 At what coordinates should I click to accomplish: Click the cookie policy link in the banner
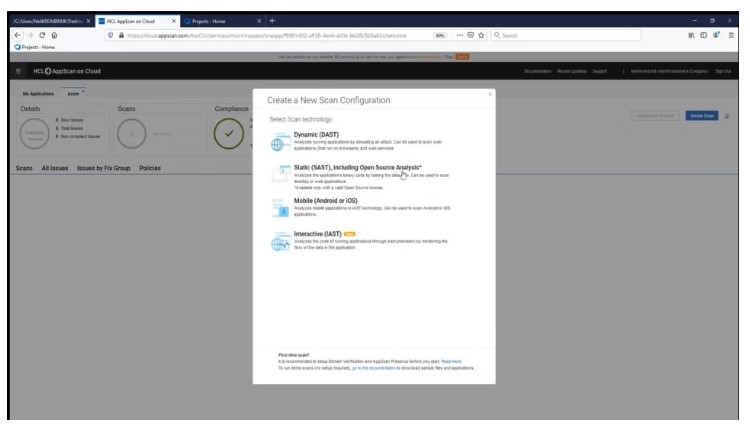click(430, 57)
